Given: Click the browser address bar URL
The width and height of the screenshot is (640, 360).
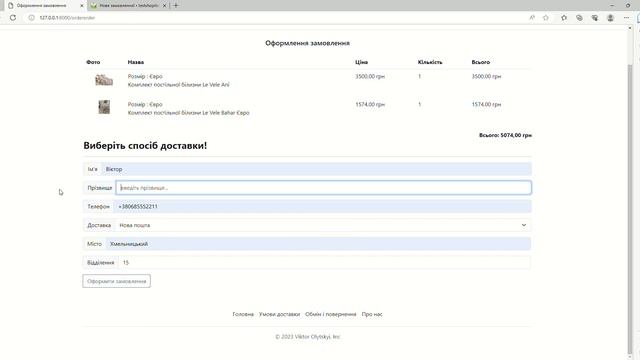Looking at the screenshot, I should point(67,18).
